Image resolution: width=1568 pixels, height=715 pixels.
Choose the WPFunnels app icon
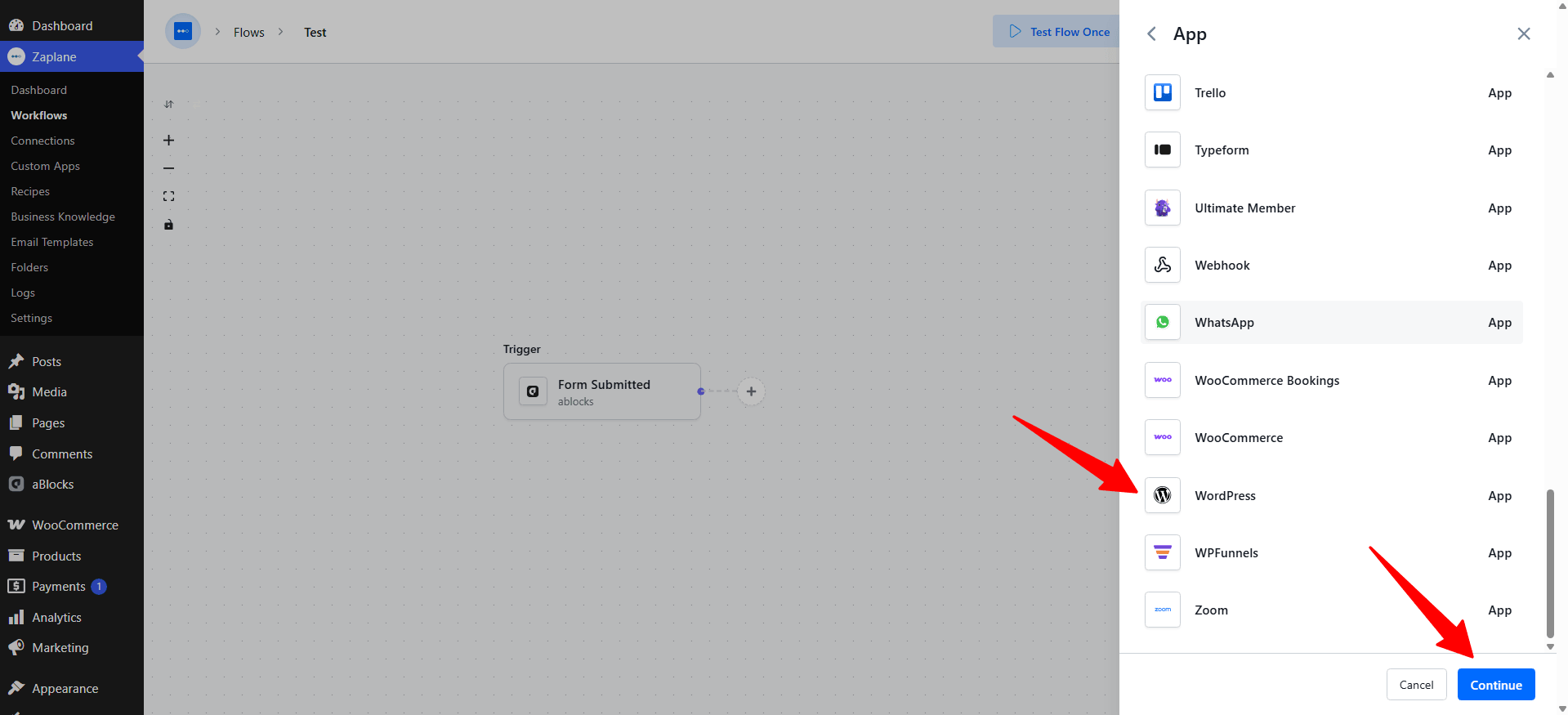point(1162,552)
